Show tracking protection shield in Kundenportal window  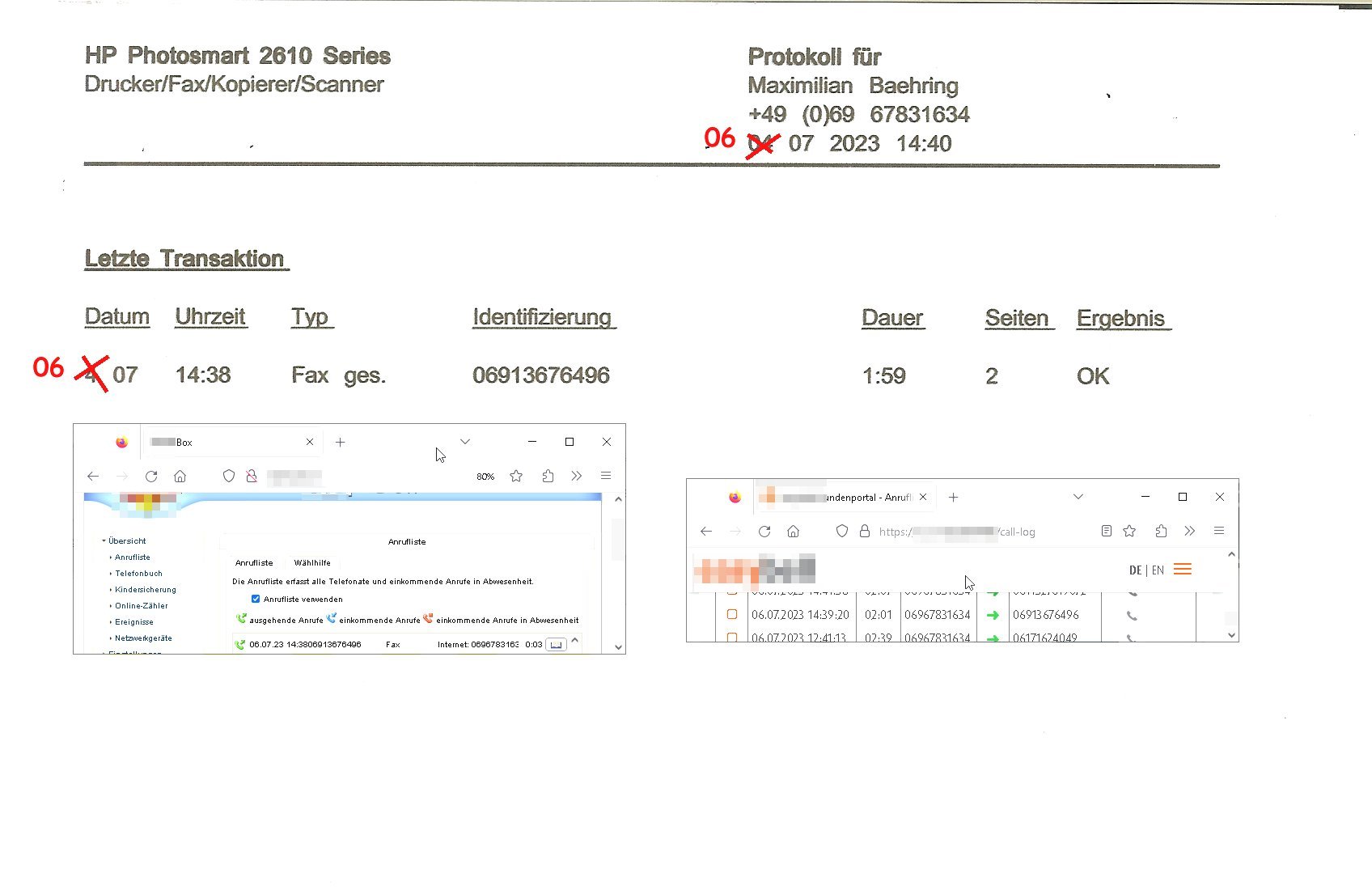tap(842, 532)
